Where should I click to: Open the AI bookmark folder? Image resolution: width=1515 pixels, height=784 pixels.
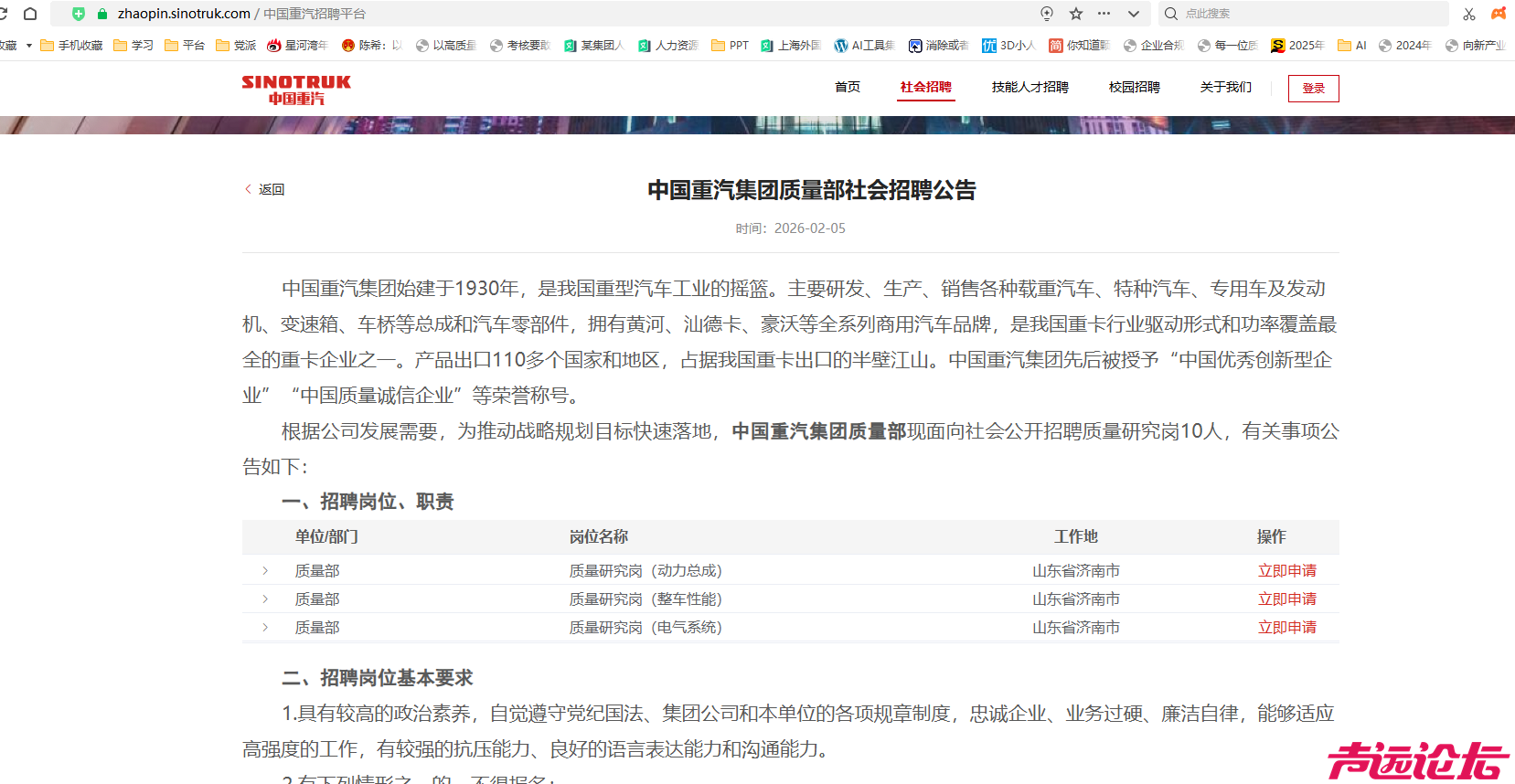(x=1352, y=45)
